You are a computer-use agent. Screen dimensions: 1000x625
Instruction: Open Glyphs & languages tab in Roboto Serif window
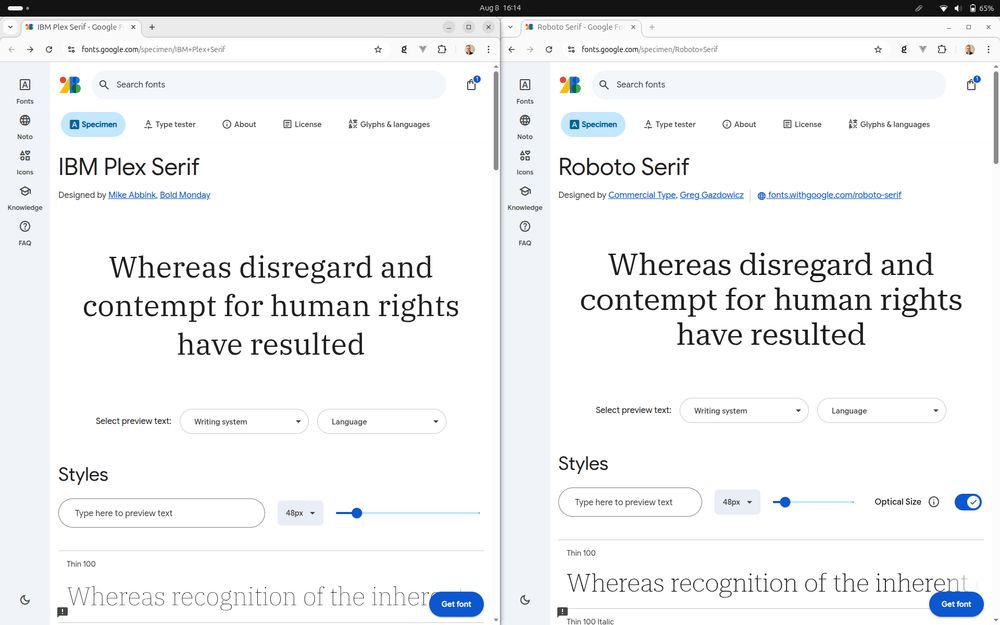click(889, 124)
